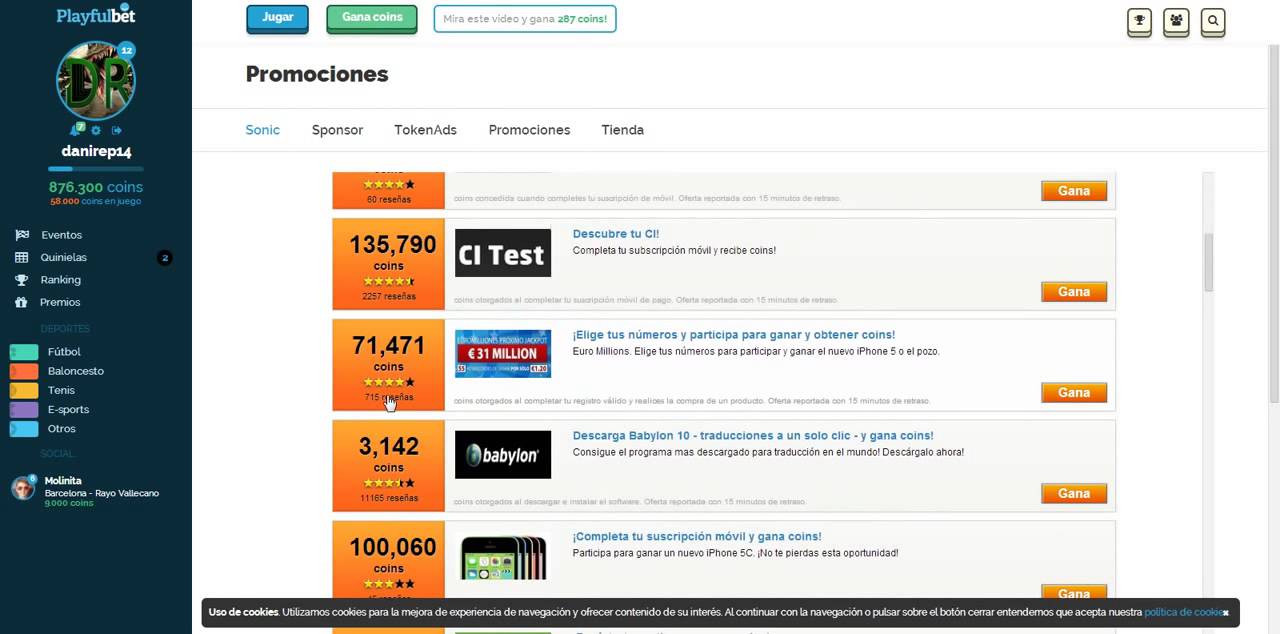Select Fútbol in the sports list
This screenshot has height=634, width=1280.
pyautogui.click(x=64, y=352)
